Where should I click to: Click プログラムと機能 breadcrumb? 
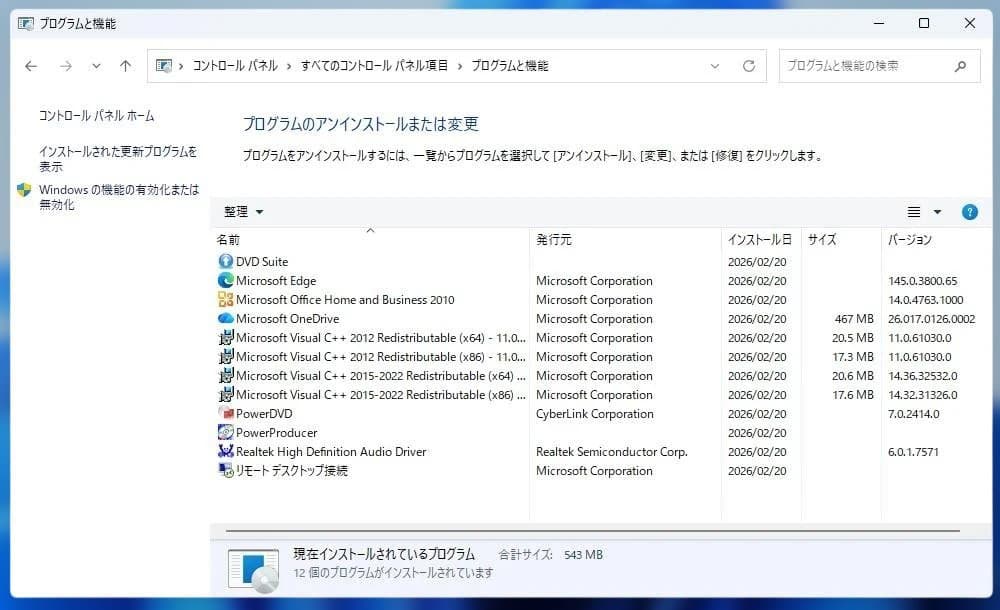510,66
